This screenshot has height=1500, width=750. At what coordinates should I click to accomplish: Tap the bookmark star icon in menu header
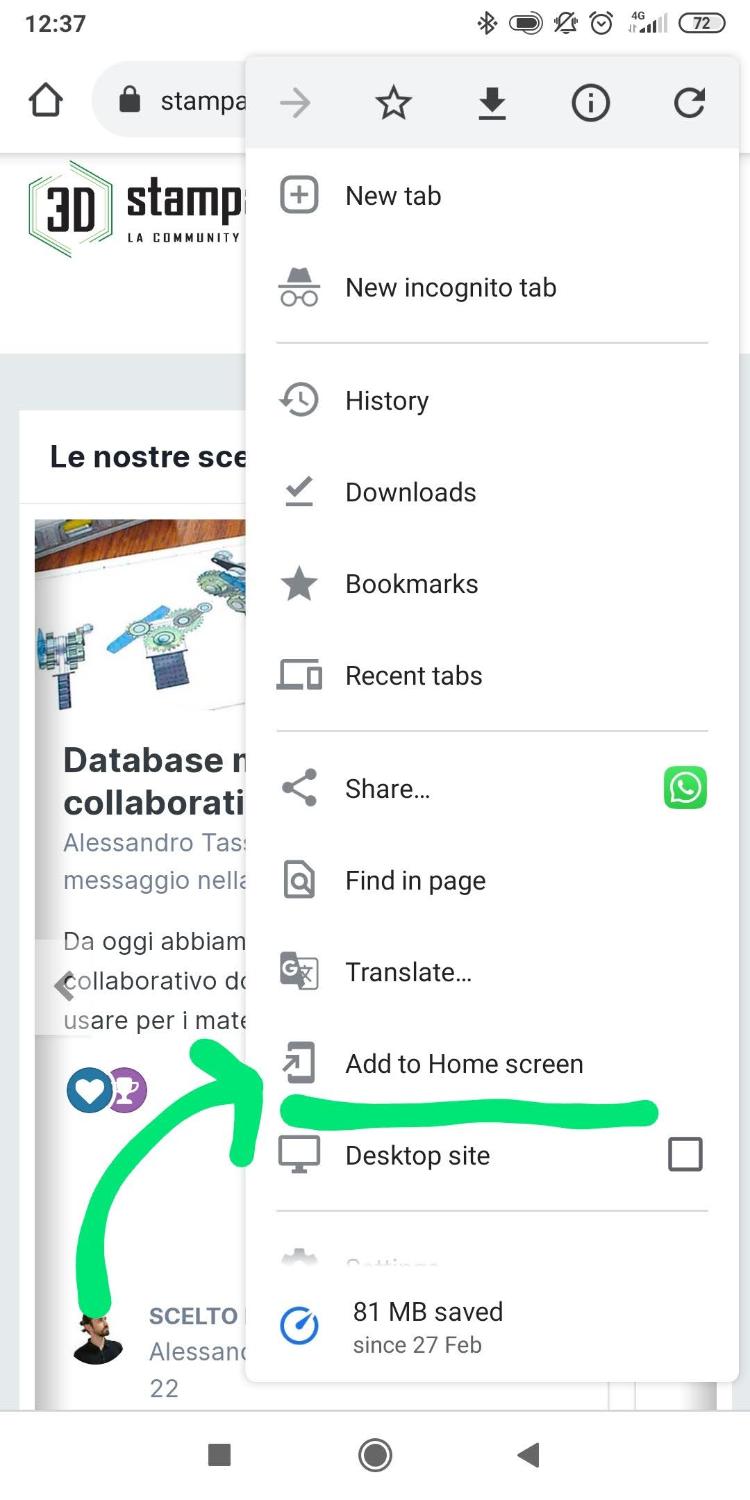(393, 103)
